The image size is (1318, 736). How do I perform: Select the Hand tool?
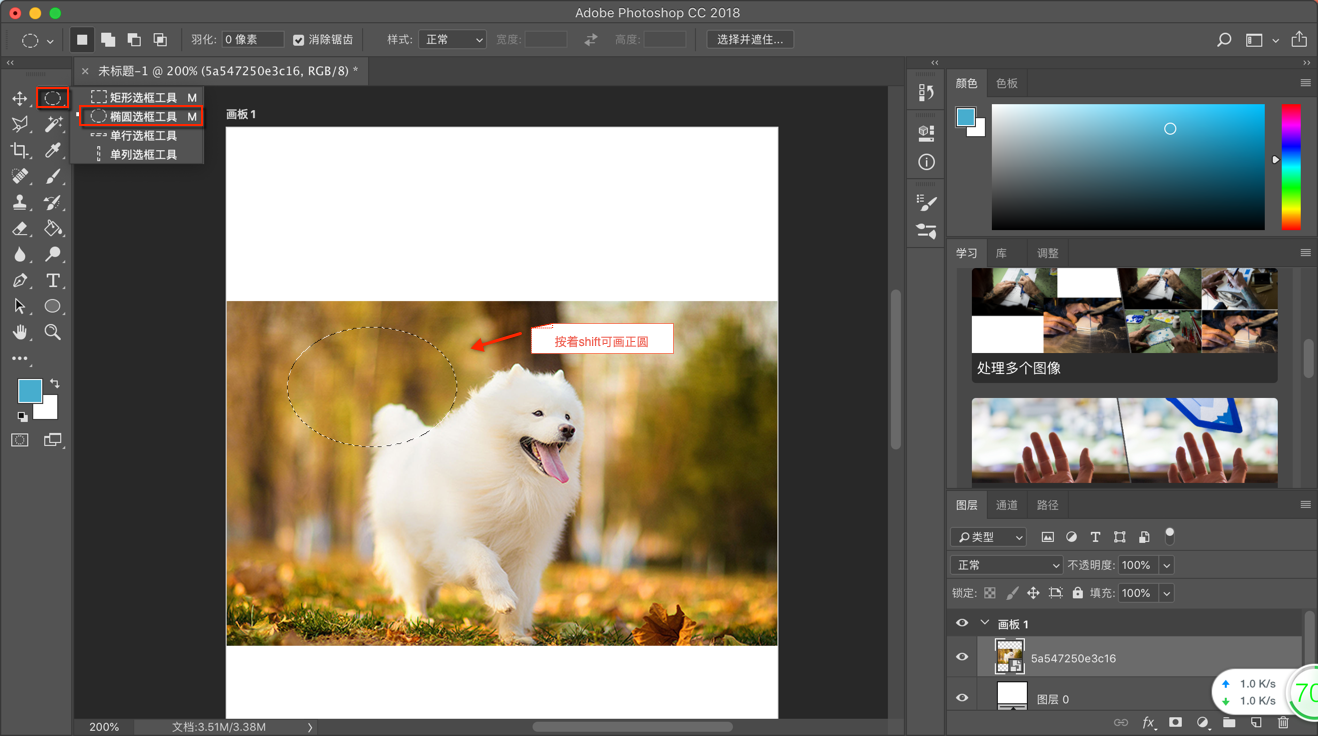20,333
